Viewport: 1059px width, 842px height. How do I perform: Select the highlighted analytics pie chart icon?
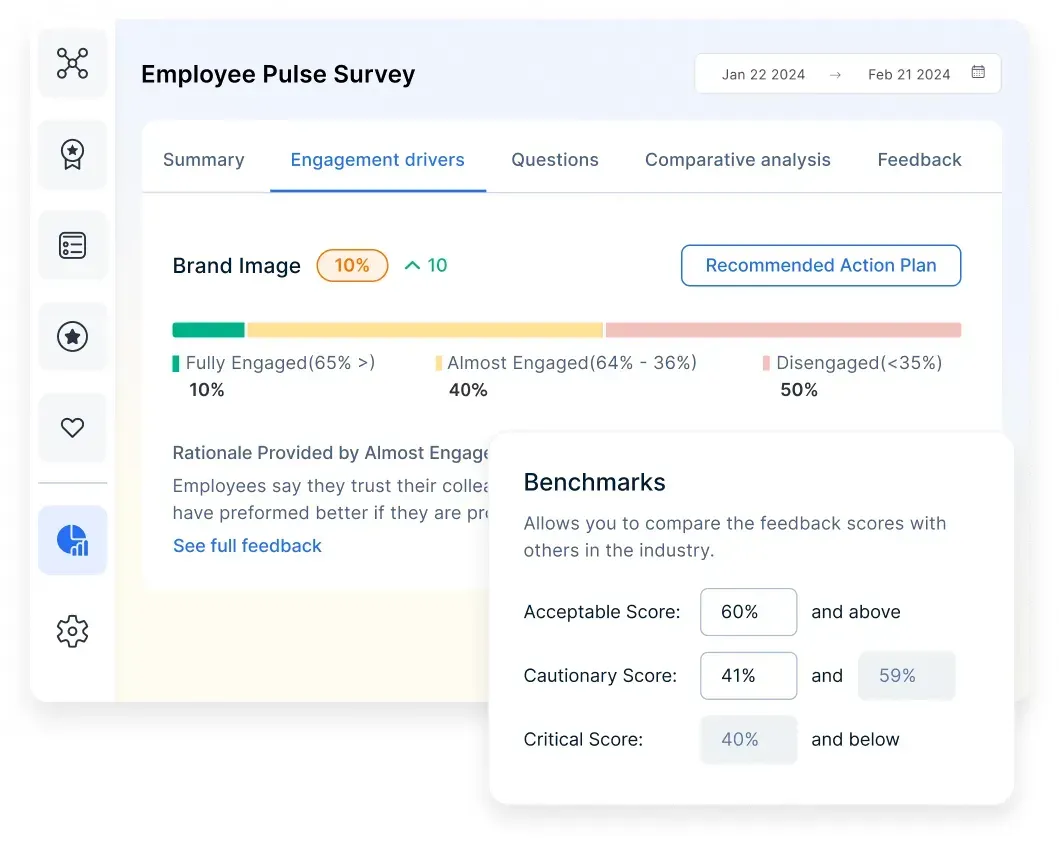(72, 539)
